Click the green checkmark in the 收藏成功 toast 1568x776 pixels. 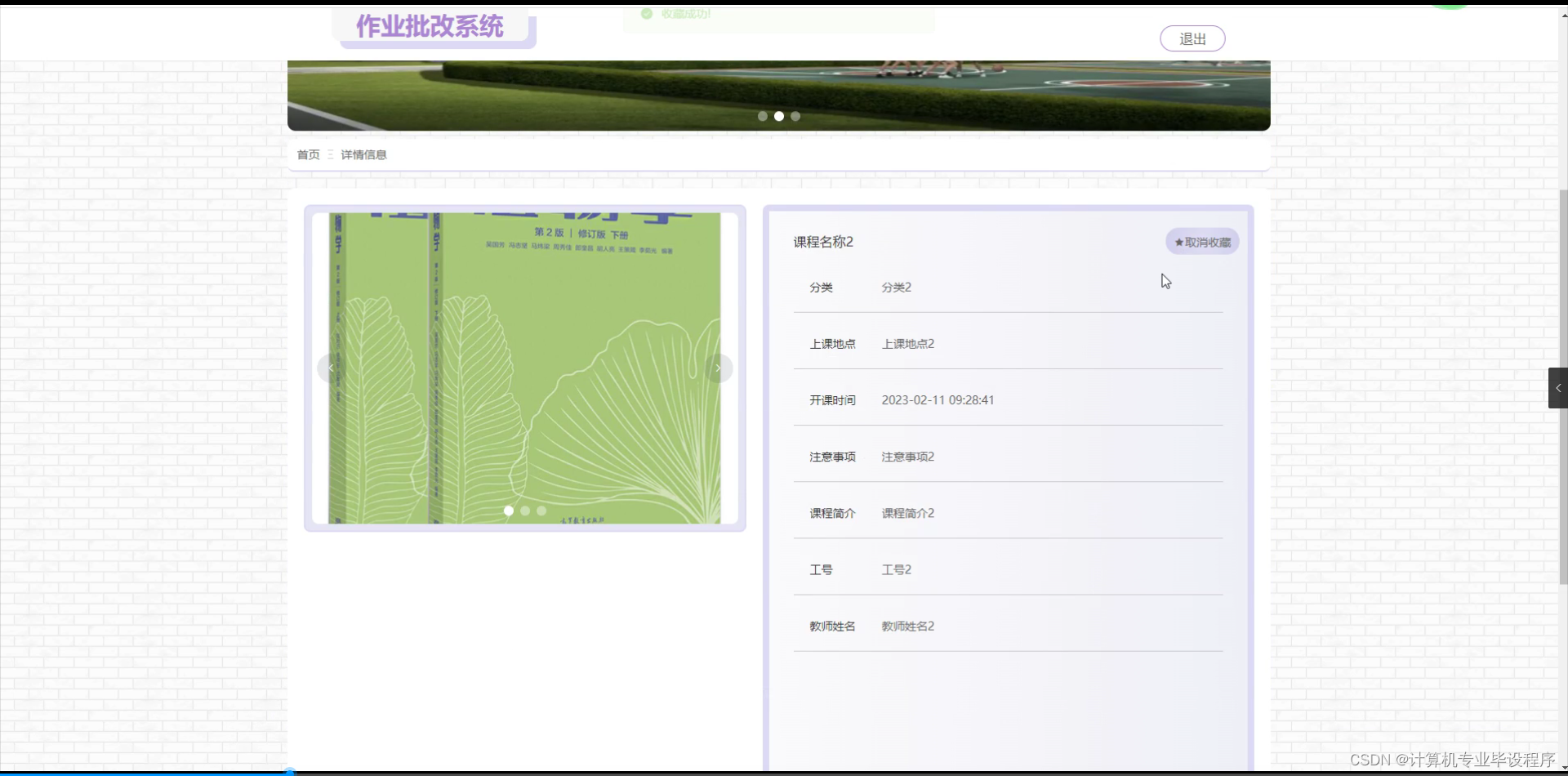click(646, 14)
